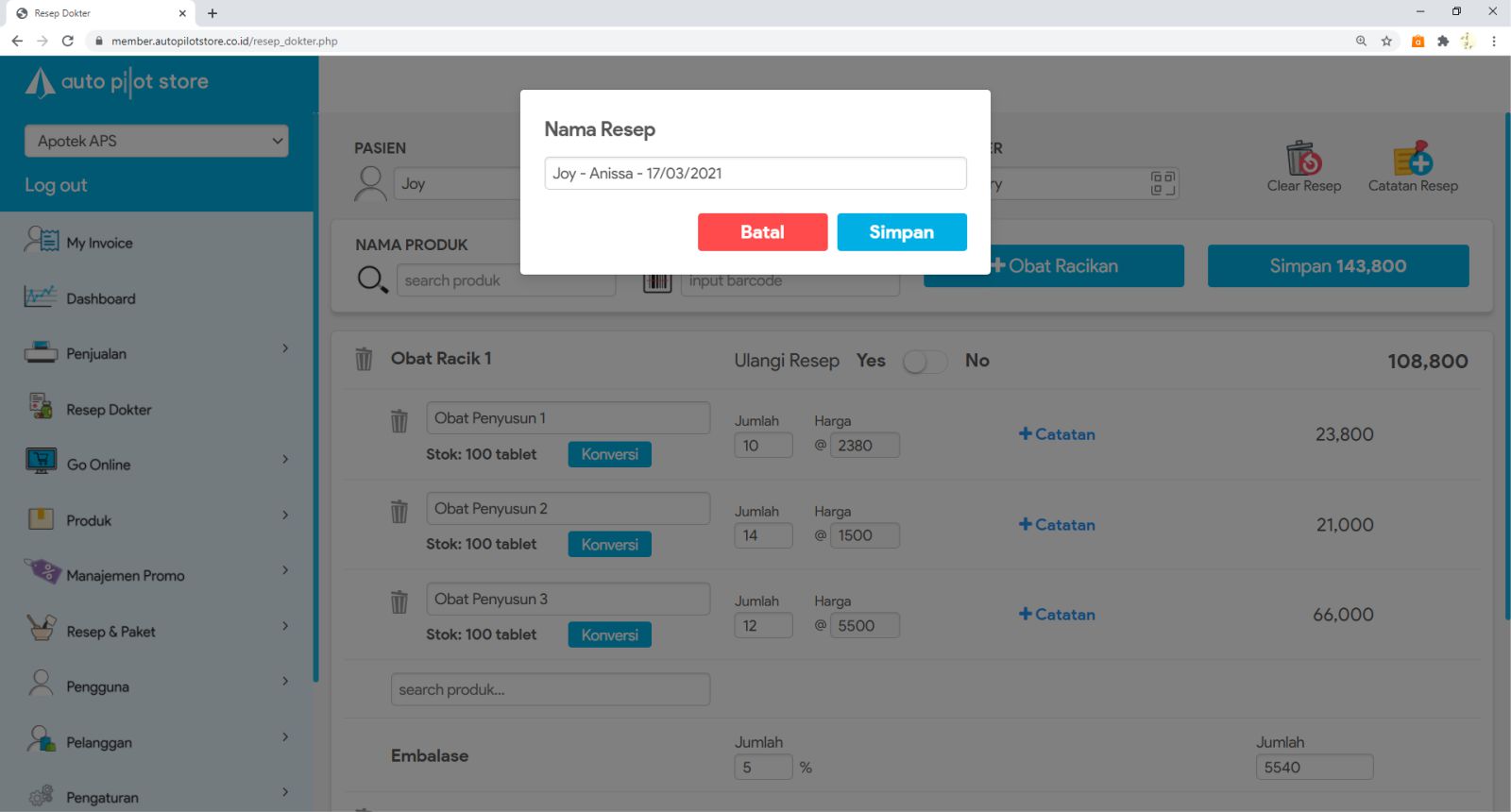This screenshot has height=812, width=1511.
Task: Bookmark this page with star icon
Action: [1386, 41]
